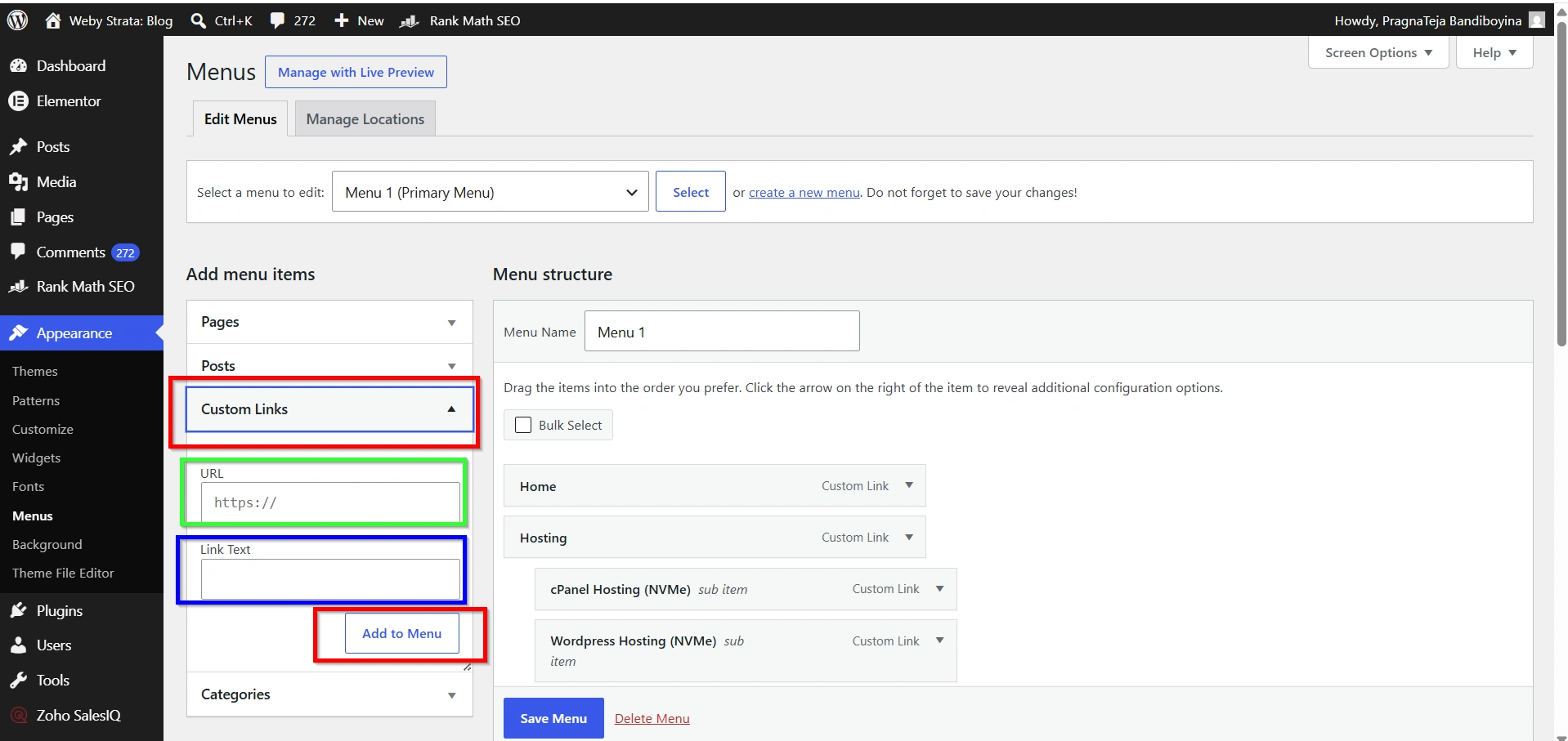Open the Menus submenu item
This screenshot has width=1568, height=741.
pyautogui.click(x=33, y=516)
